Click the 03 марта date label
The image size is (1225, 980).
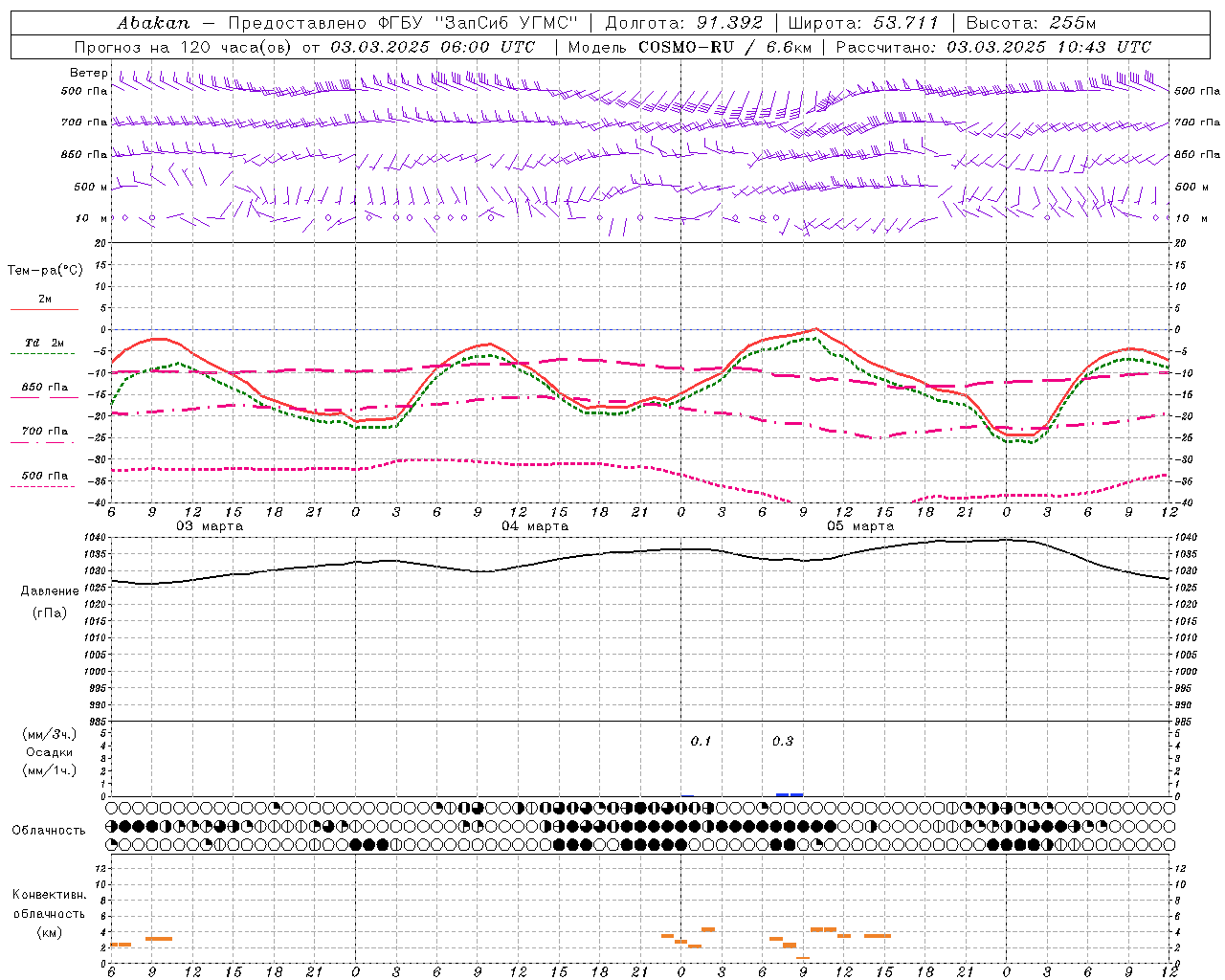(210, 526)
